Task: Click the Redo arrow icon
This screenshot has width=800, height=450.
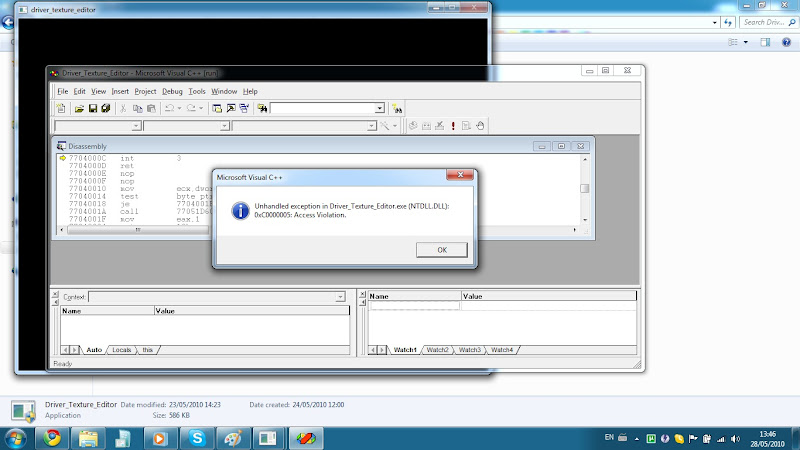Action: point(191,108)
